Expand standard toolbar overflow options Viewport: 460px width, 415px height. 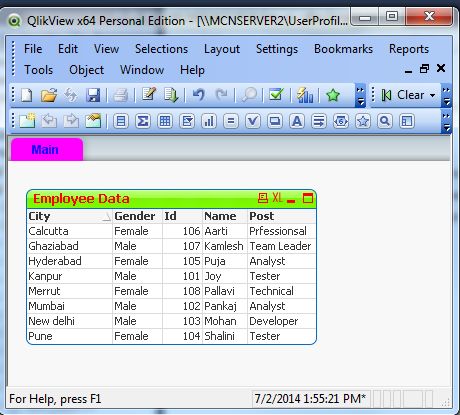click(360, 96)
